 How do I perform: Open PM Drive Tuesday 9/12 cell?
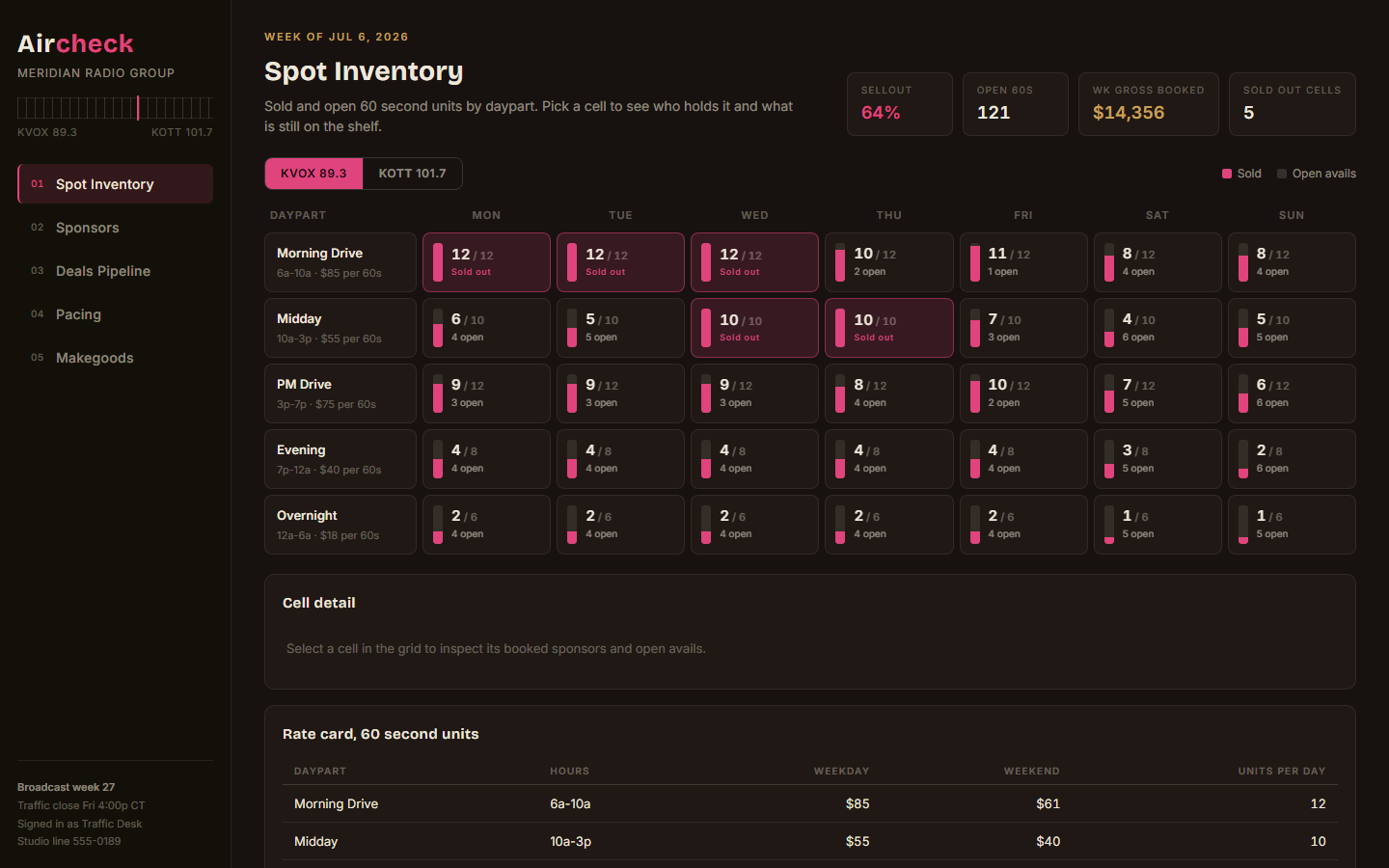[x=620, y=393]
